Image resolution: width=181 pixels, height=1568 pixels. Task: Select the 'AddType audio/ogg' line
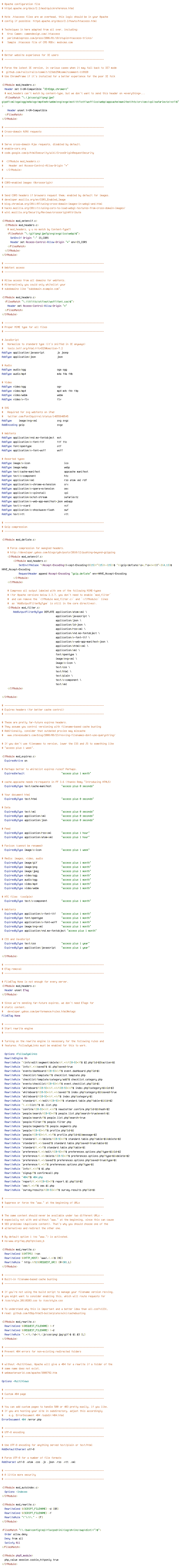pos(35,370)
